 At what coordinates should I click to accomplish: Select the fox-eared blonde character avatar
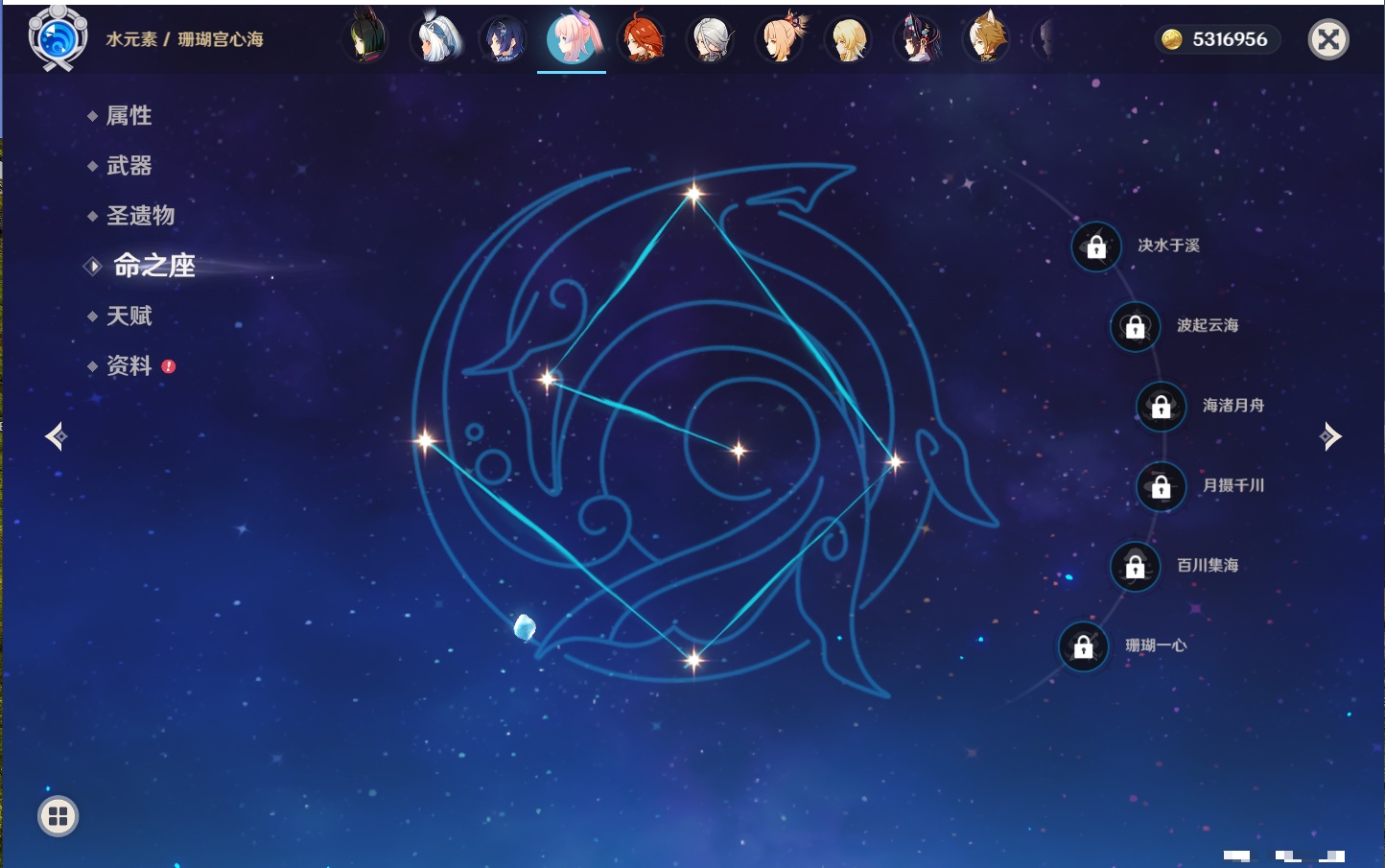(x=986, y=39)
